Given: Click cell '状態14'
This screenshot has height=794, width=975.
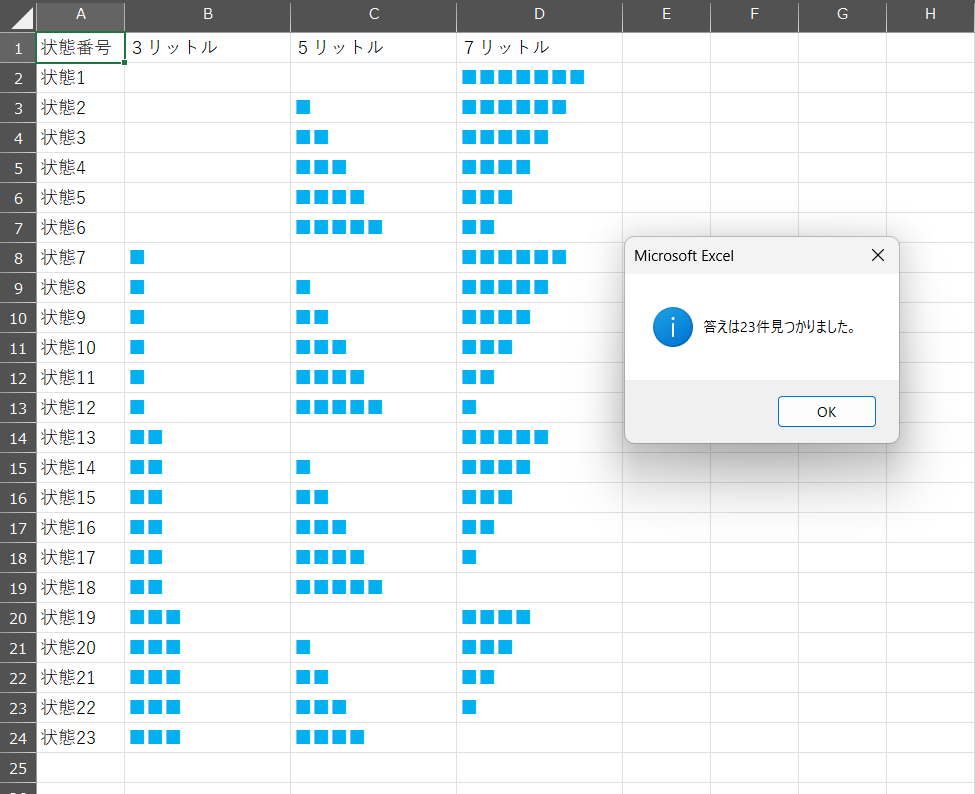Looking at the screenshot, I should point(80,468).
